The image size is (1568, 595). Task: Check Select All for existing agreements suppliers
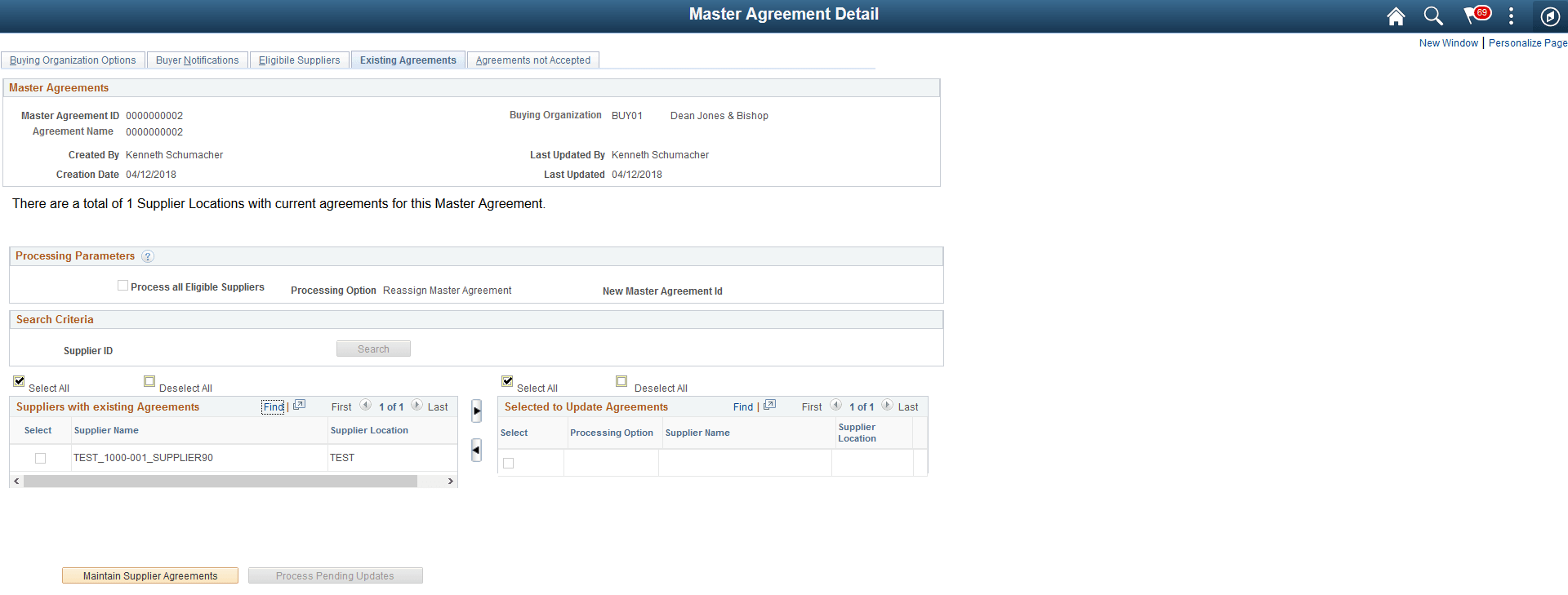click(x=19, y=381)
